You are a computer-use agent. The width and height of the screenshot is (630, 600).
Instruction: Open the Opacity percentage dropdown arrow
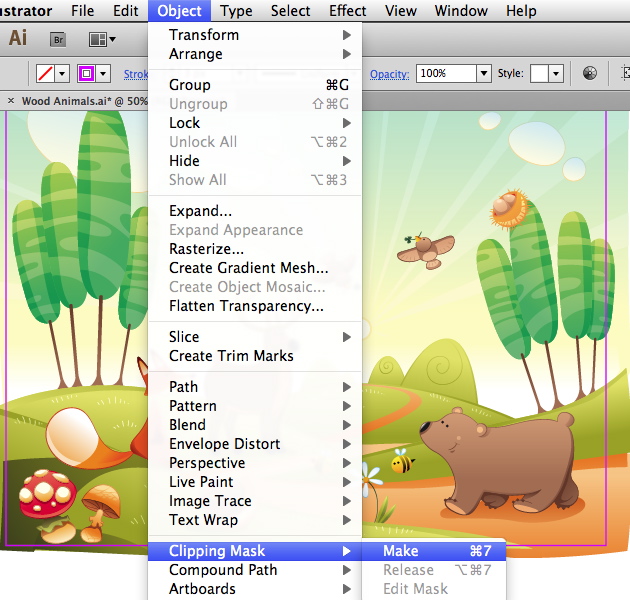point(484,74)
